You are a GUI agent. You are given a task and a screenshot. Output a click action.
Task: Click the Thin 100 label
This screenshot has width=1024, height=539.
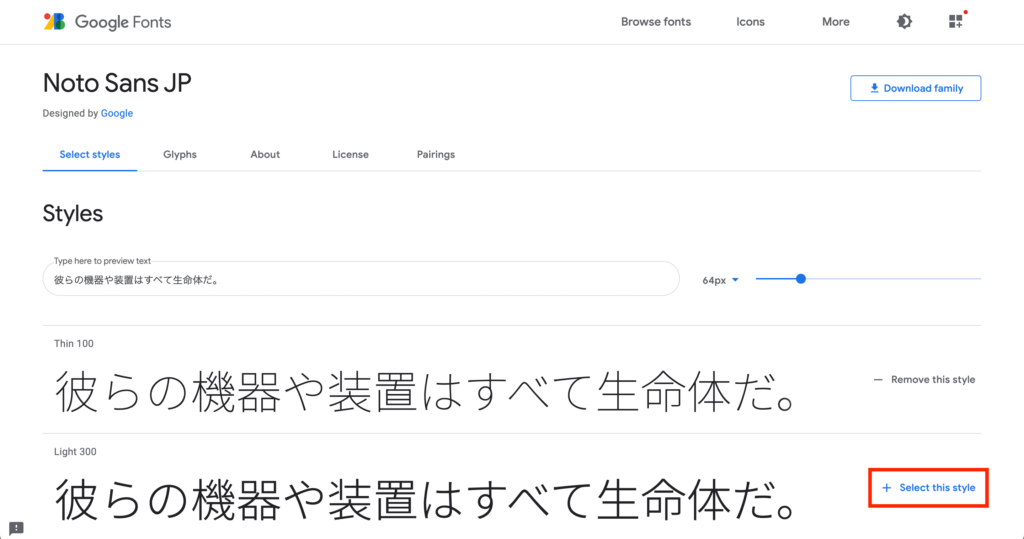click(x=74, y=344)
